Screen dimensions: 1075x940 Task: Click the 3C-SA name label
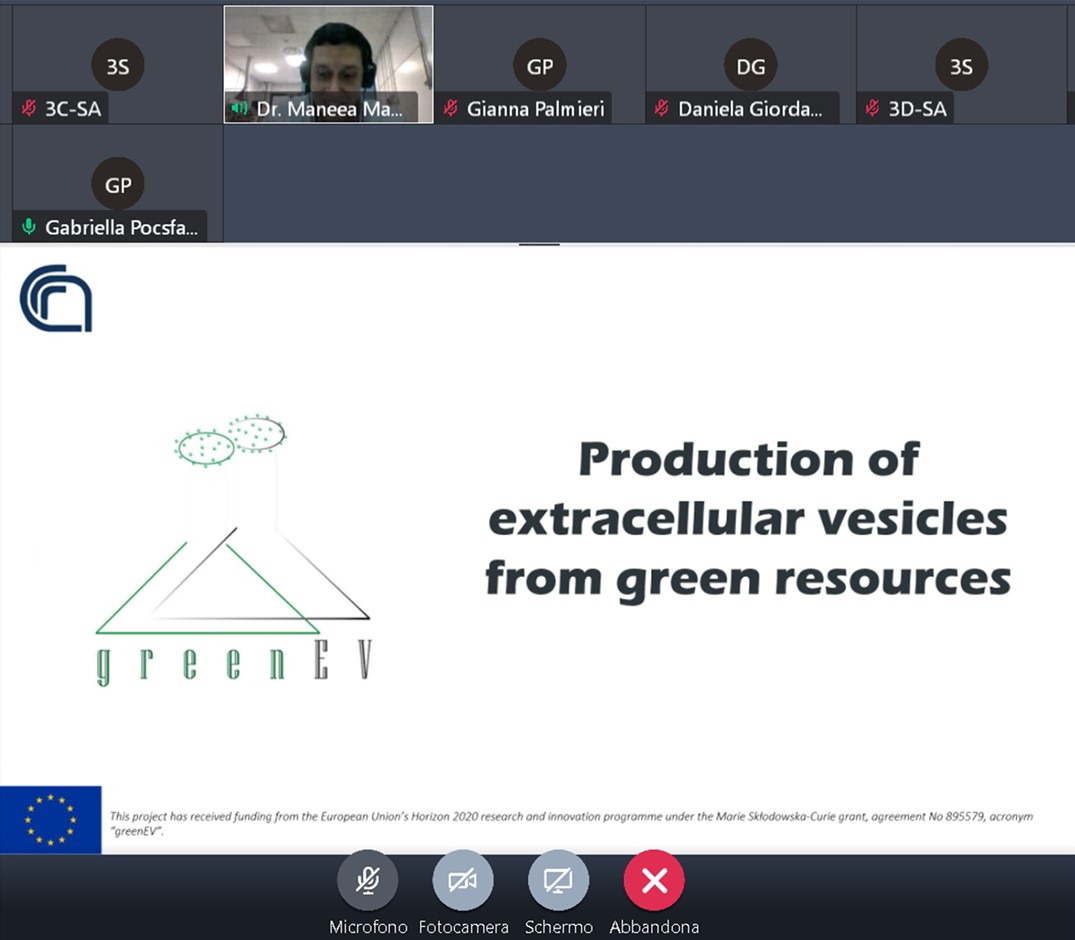(73, 109)
